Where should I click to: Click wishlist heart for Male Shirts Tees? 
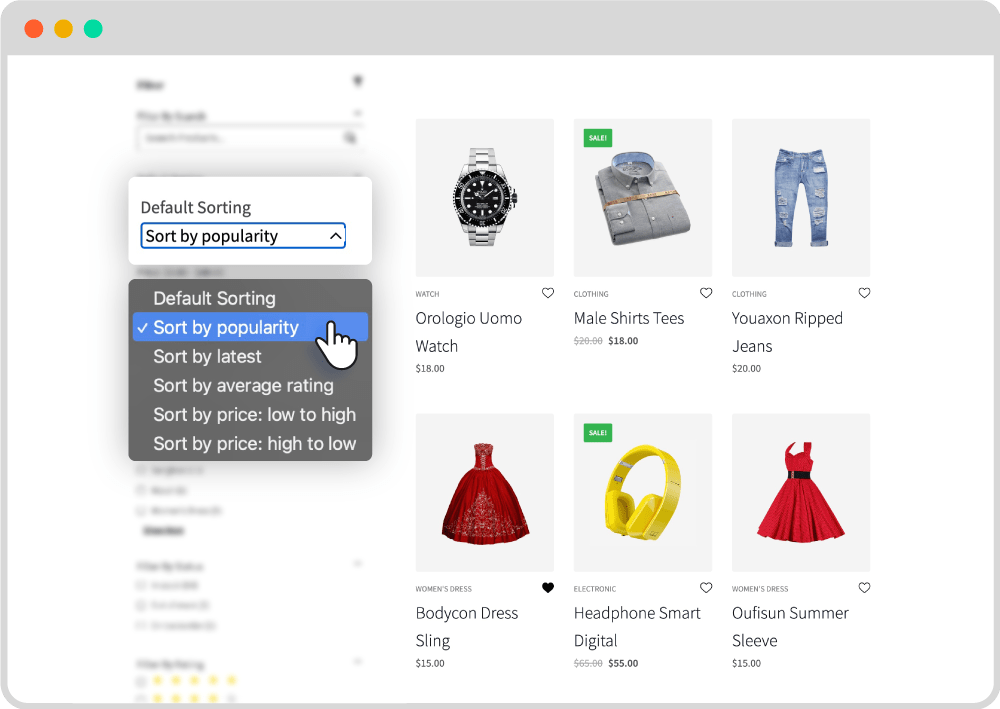click(706, 293)
